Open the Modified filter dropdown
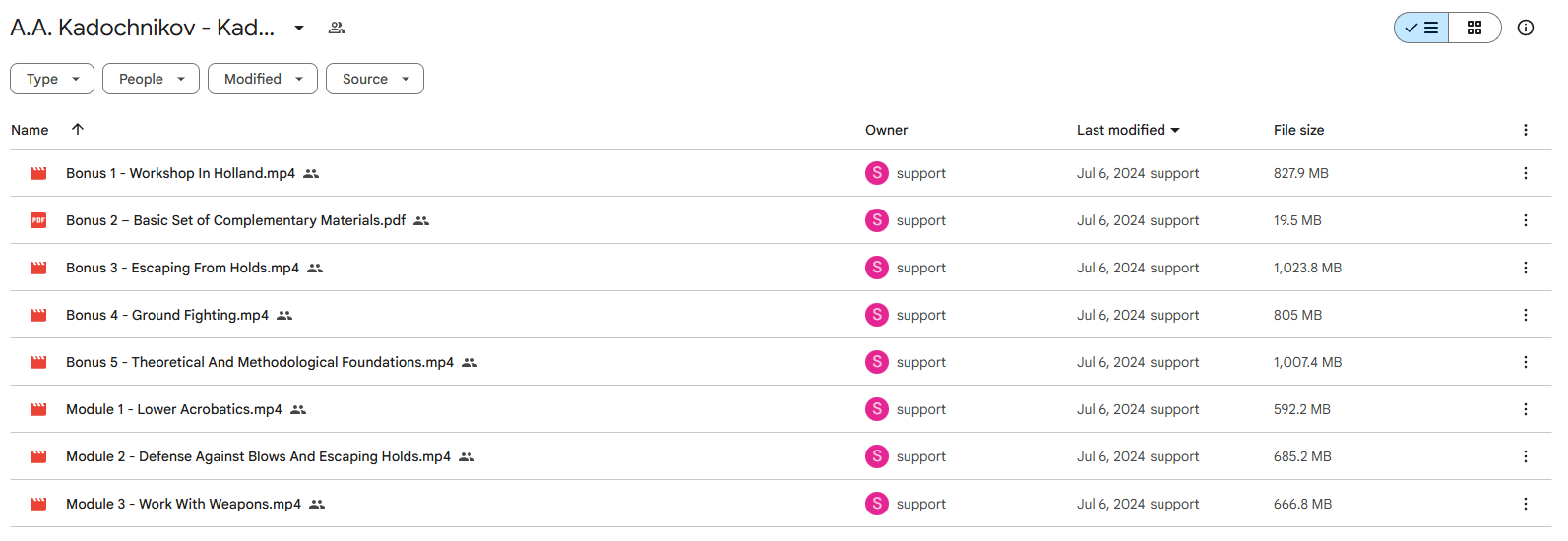Screen dimensions: 1568x541 (x=263, y=79)
